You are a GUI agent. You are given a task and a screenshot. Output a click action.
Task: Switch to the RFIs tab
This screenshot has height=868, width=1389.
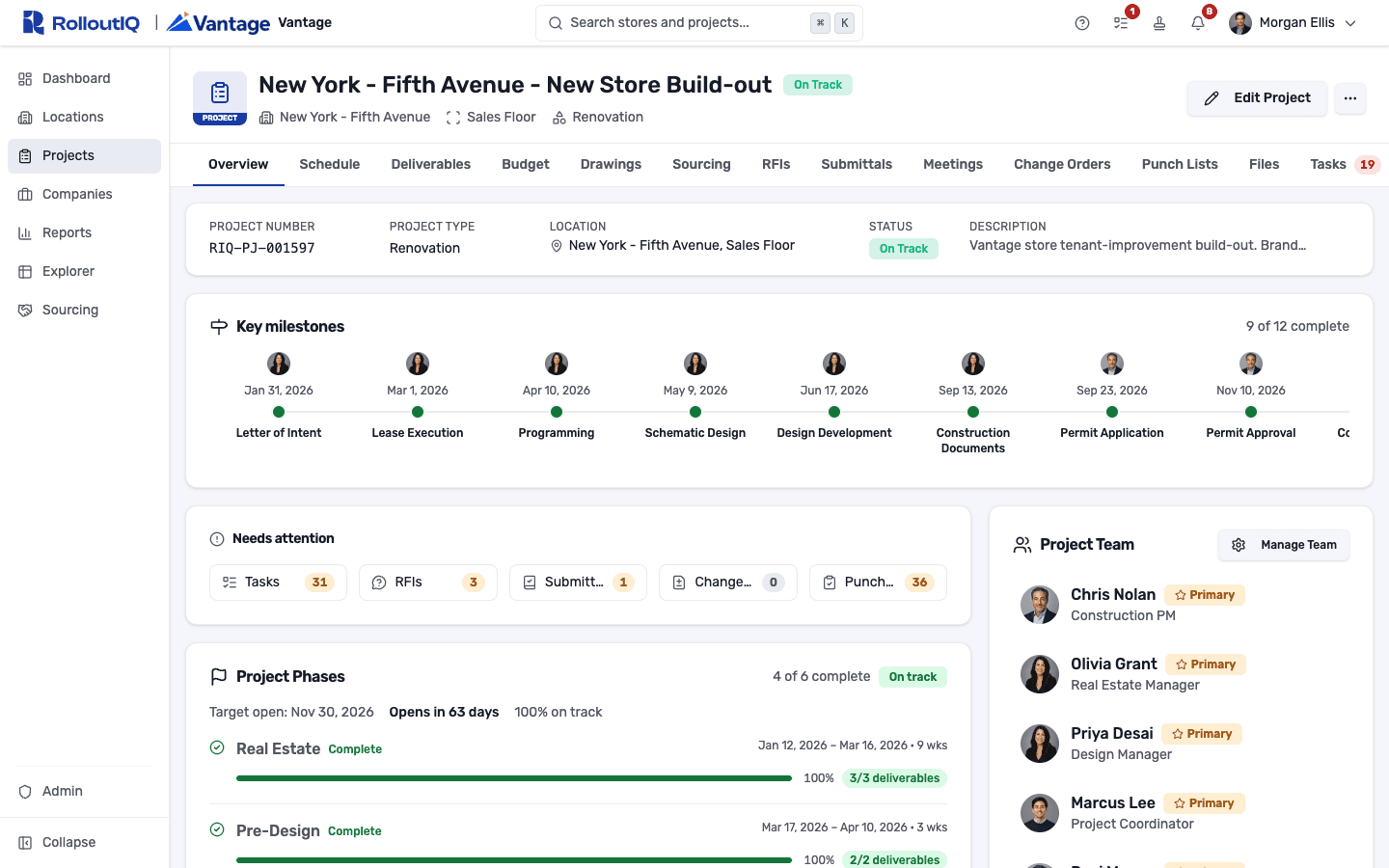[776, 164]
